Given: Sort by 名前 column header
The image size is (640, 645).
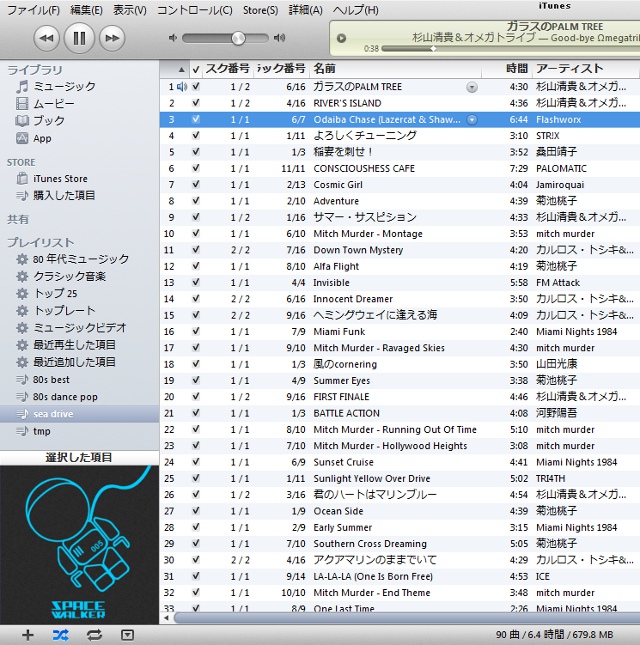Looking at the screenshot, I should 396,69.
